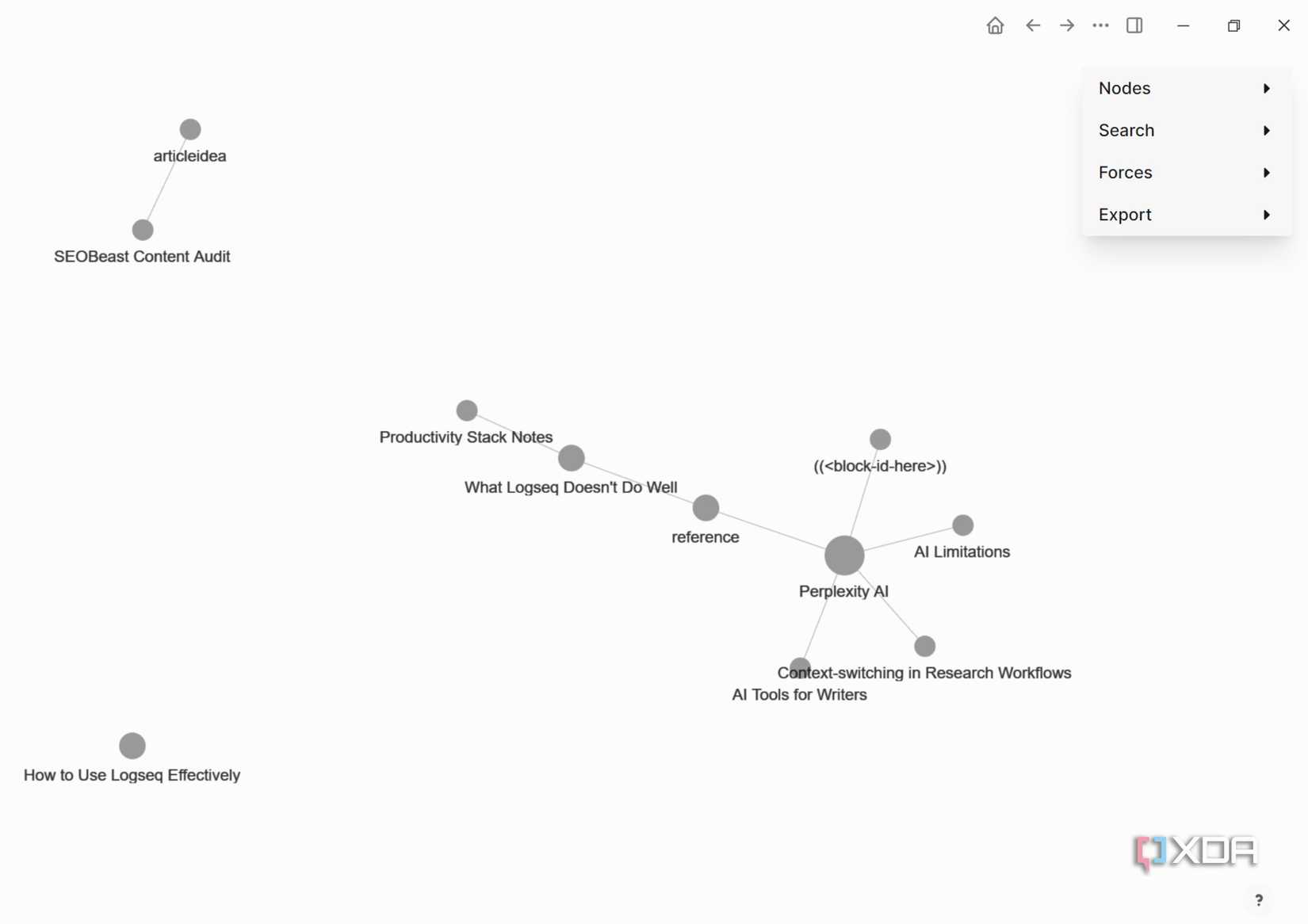The image size is (1308, 924).
Task: Open the ellipsis options menu
Action: click(x=1100, y=25)
